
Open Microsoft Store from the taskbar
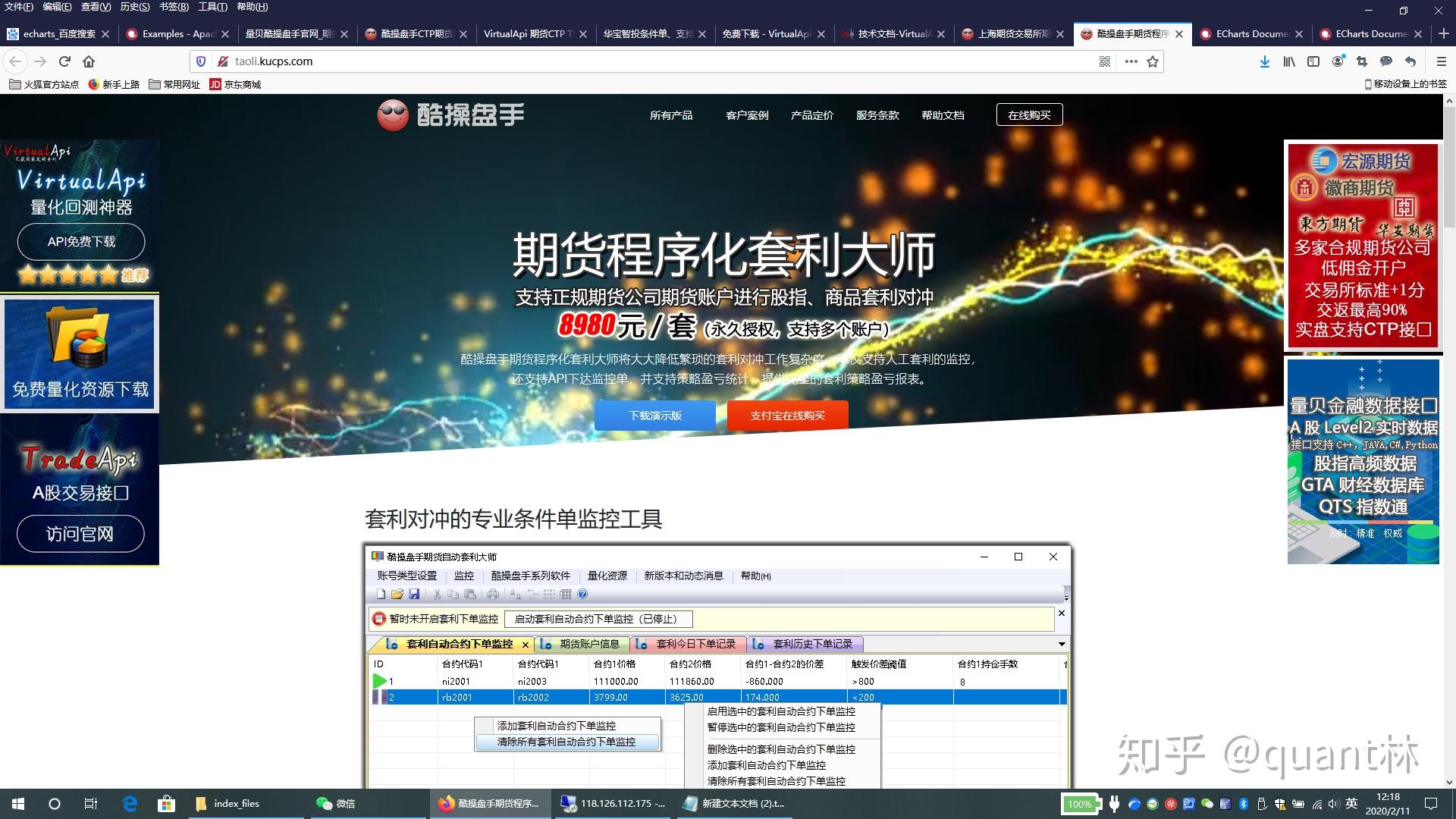(x=166, y=804)
